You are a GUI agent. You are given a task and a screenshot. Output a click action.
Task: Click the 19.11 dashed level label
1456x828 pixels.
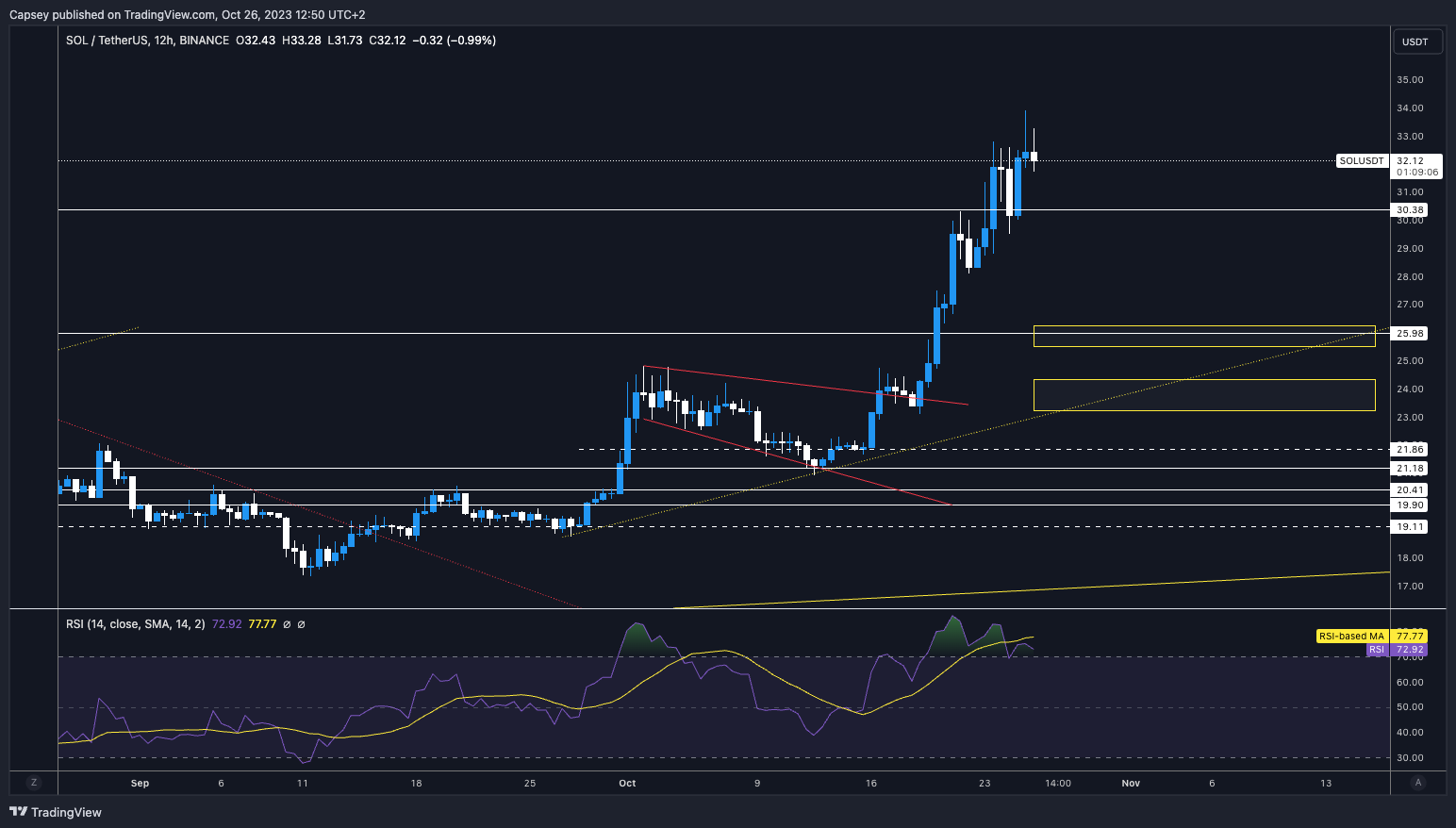tap(1410, 527)
